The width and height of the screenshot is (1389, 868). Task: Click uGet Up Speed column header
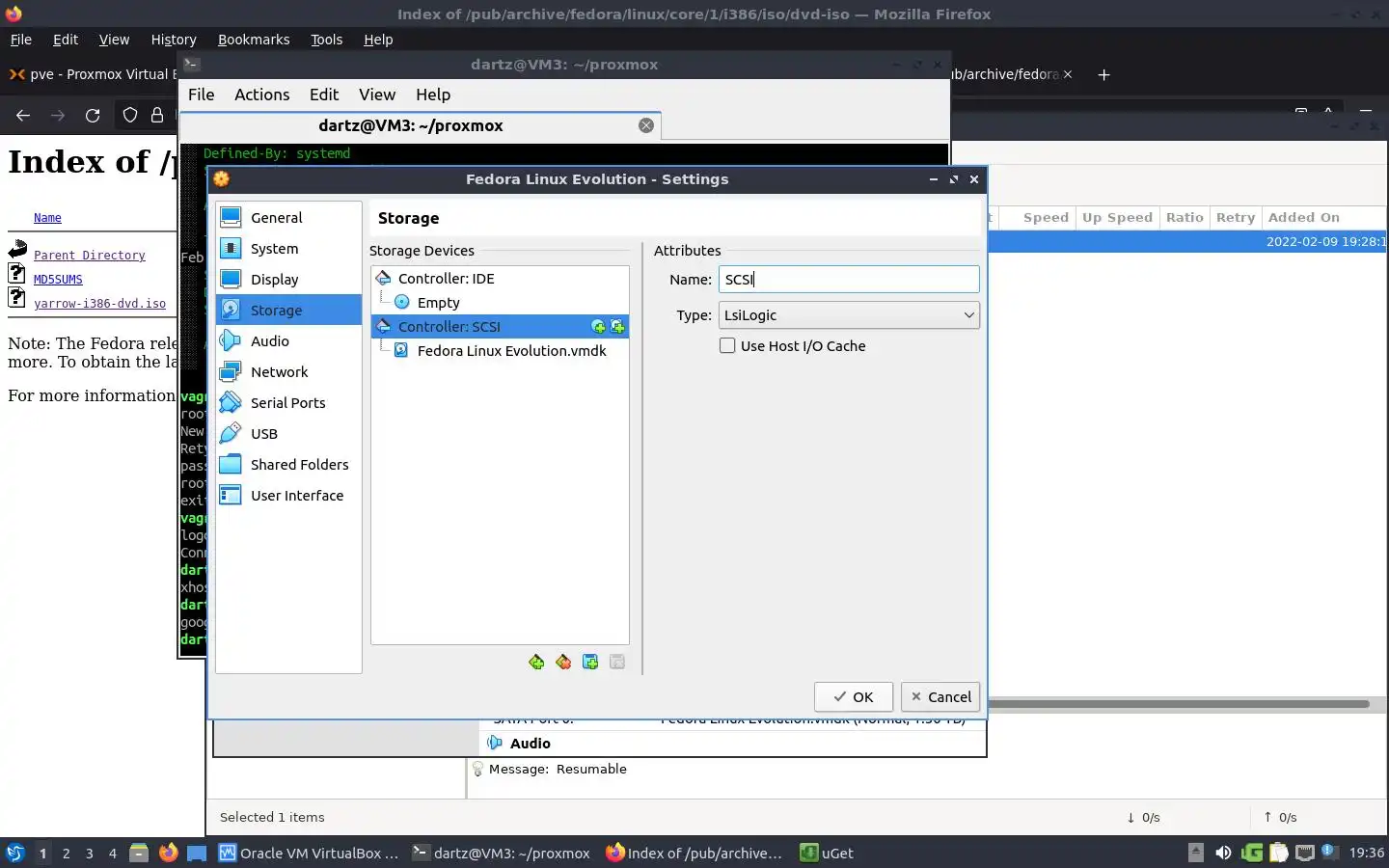click(1117, 218)
